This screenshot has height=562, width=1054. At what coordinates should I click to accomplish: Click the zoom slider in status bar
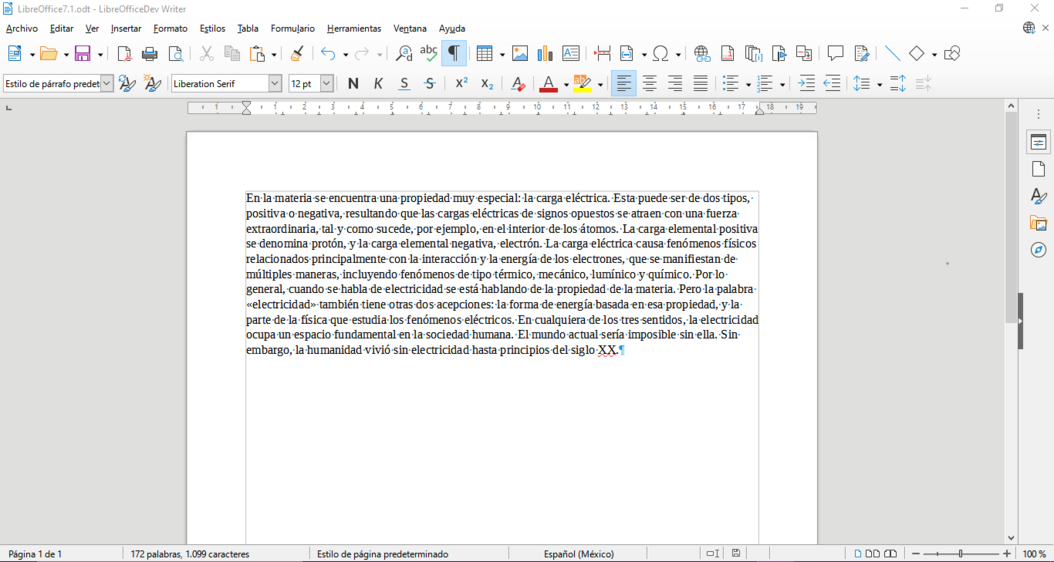click(x=960, y=554)
